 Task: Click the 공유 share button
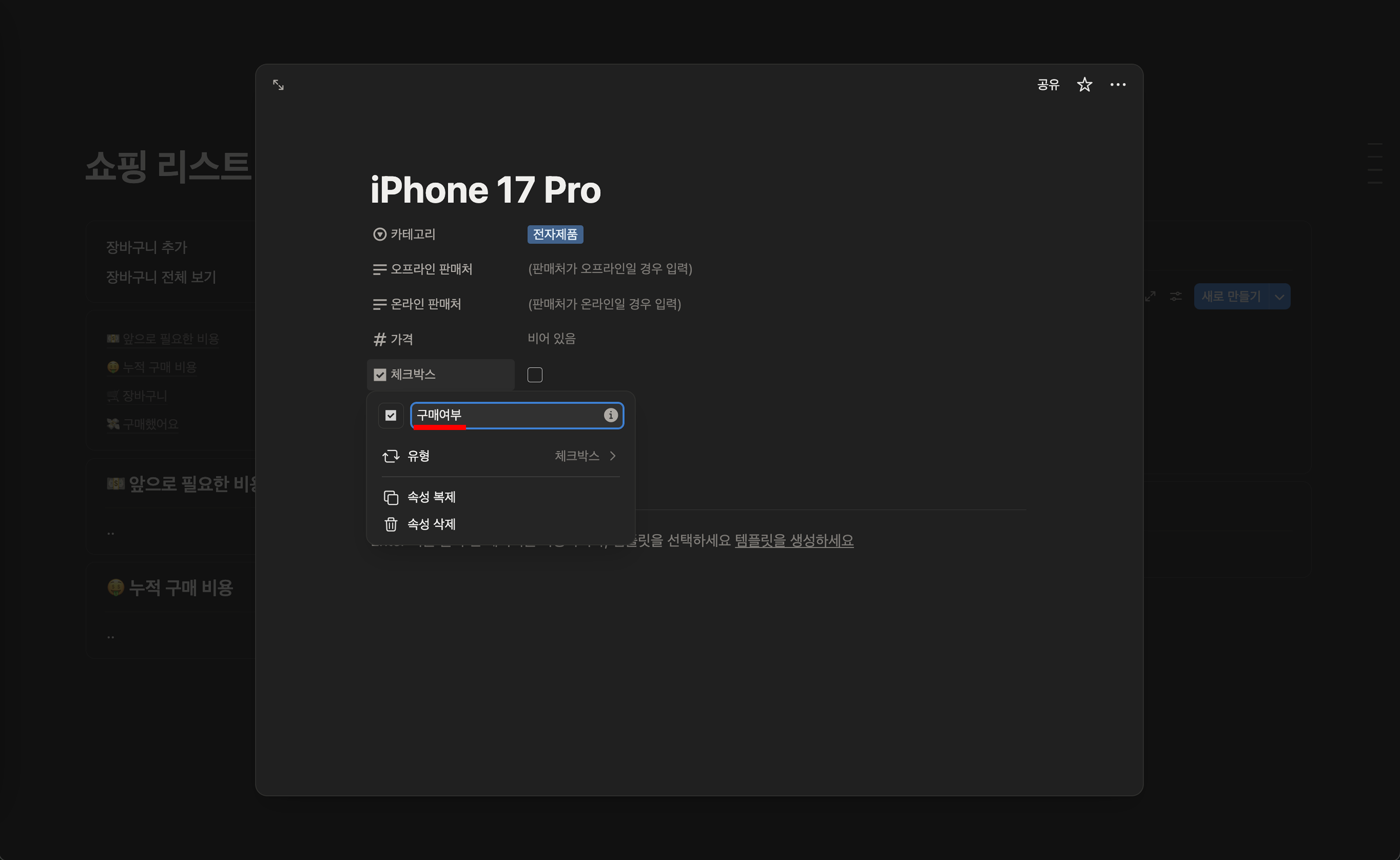pyautogui.click(x=1048, y=85)
